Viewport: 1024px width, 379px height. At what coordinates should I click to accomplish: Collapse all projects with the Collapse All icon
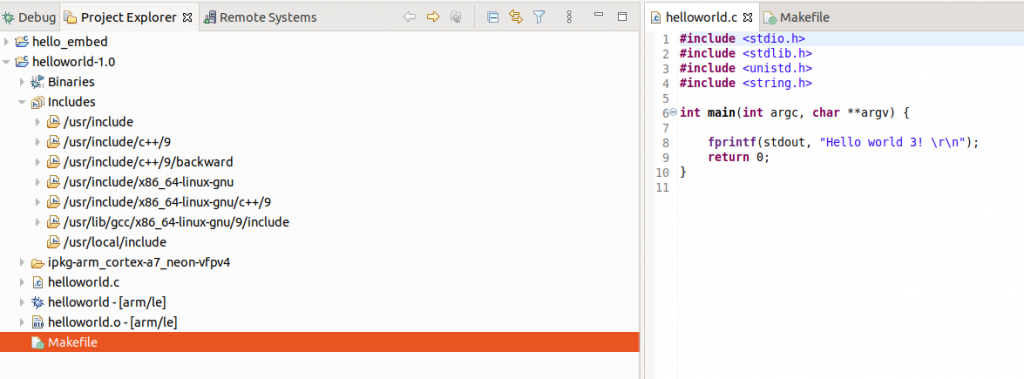[x=493, y=17]
